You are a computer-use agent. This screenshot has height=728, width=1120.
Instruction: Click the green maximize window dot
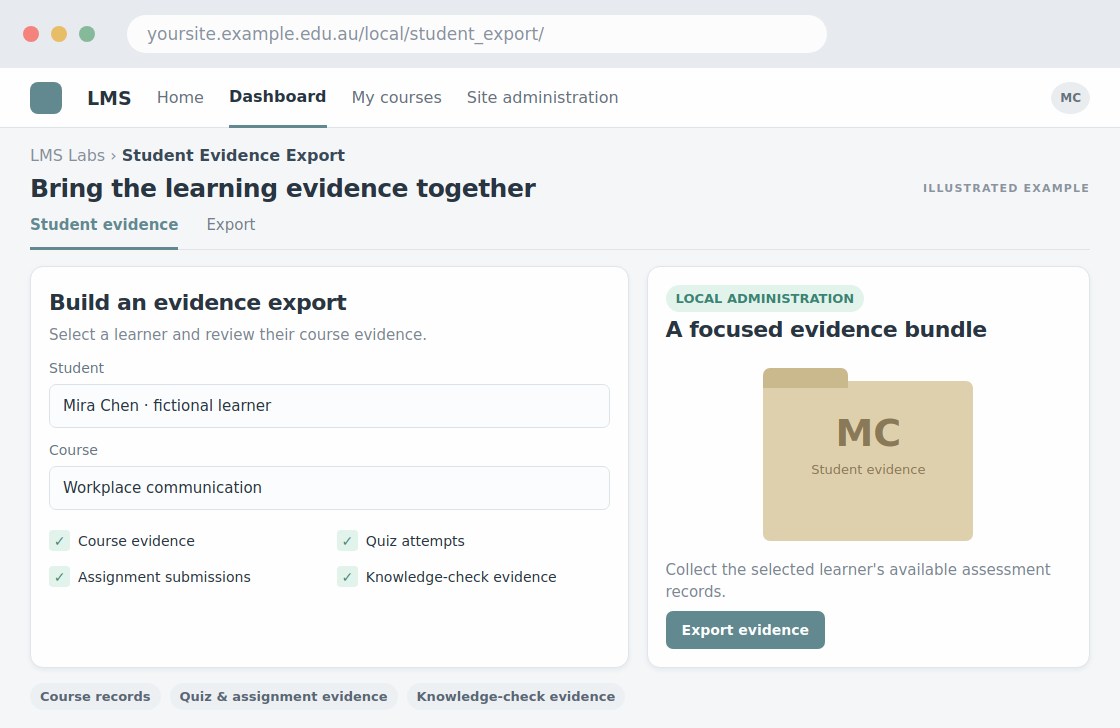point(87,34)
